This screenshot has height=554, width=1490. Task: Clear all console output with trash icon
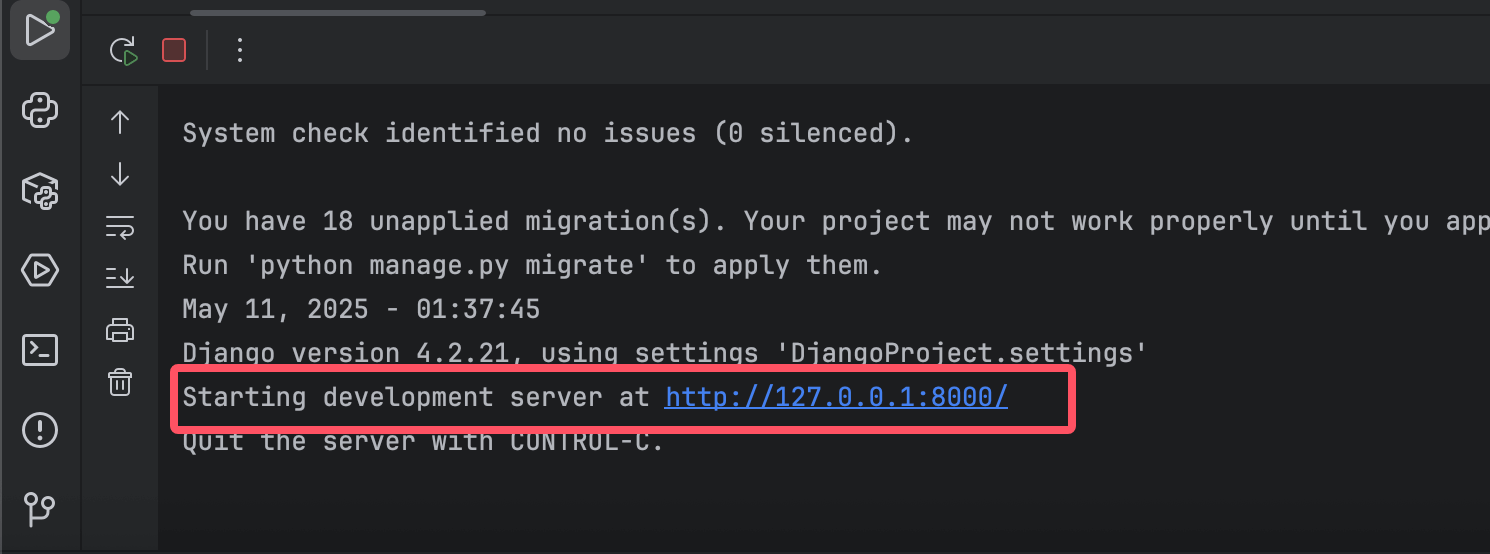(120, 382)
